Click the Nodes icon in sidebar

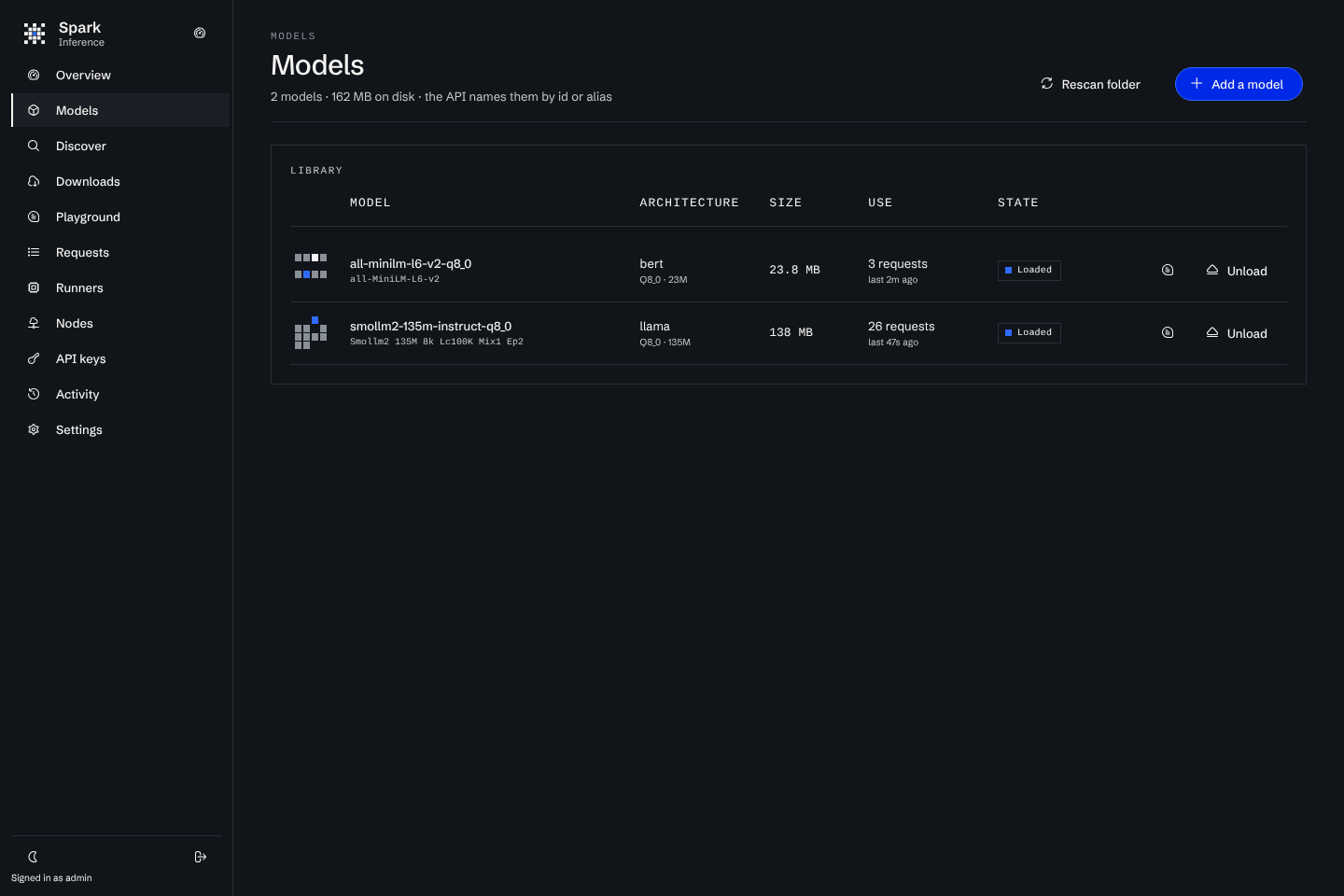(34, 323)
